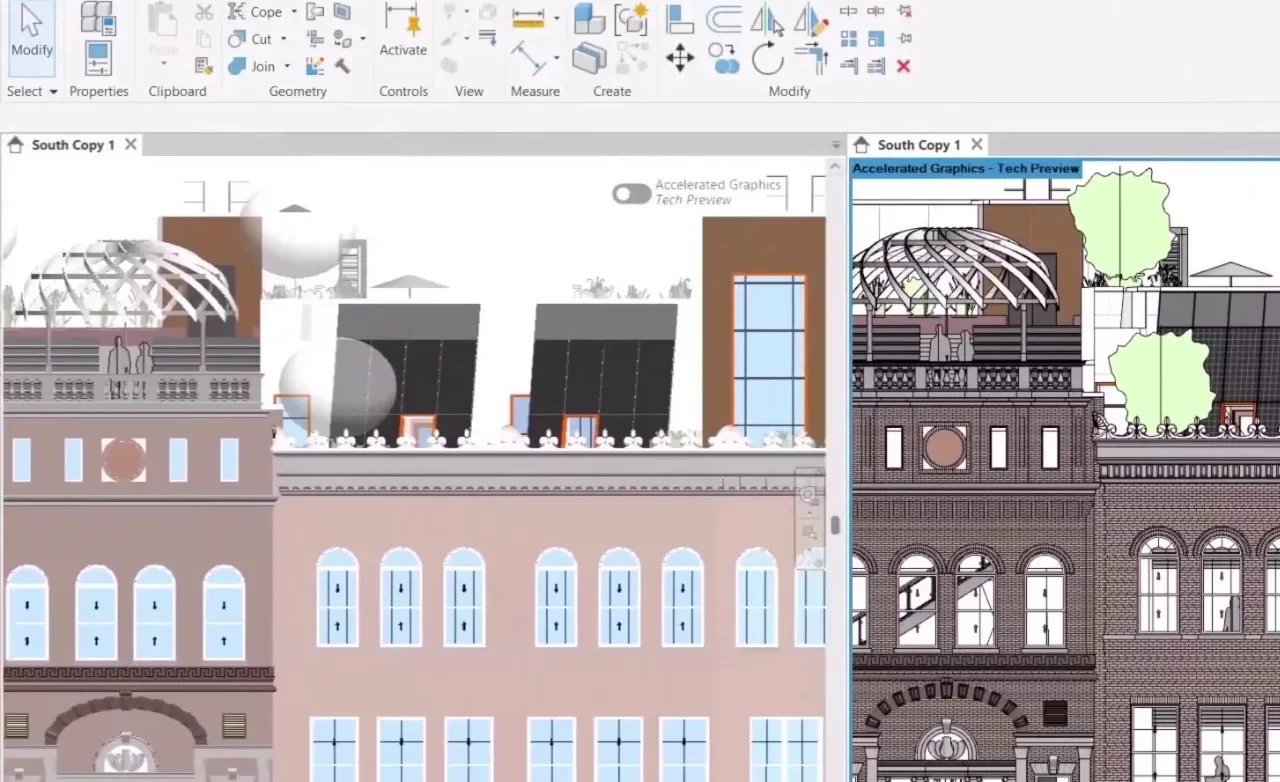Select the Measure tool icon
Viewport: 1280px width, 782px height.
pos(527,15)
